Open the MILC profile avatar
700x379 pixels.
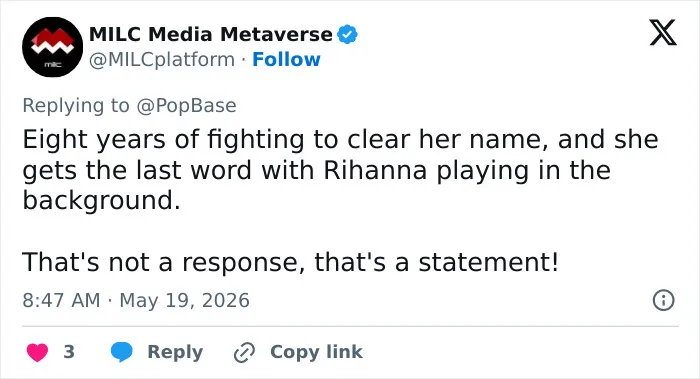[x=52, y=47]
